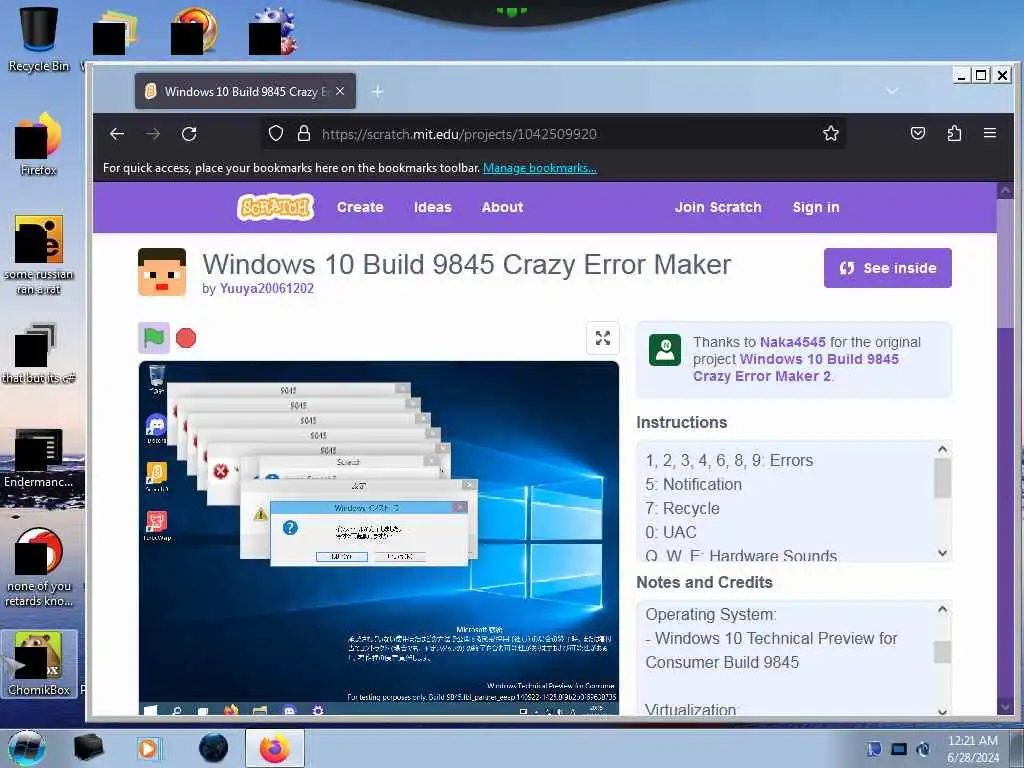
Task: Click the 'Instructions' heading
Action: click(681, 423)
